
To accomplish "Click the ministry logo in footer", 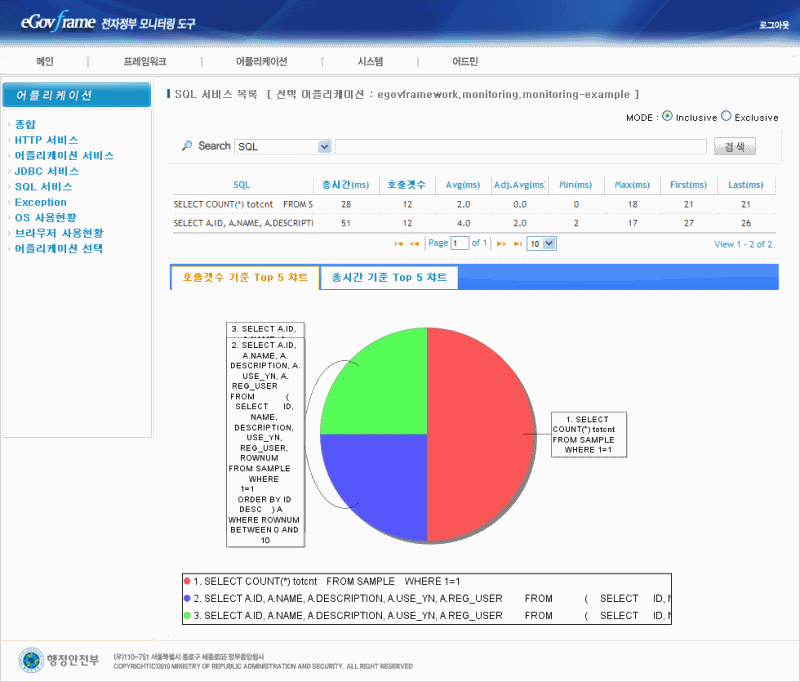I will pyautogui.click(x=59, y=660).
